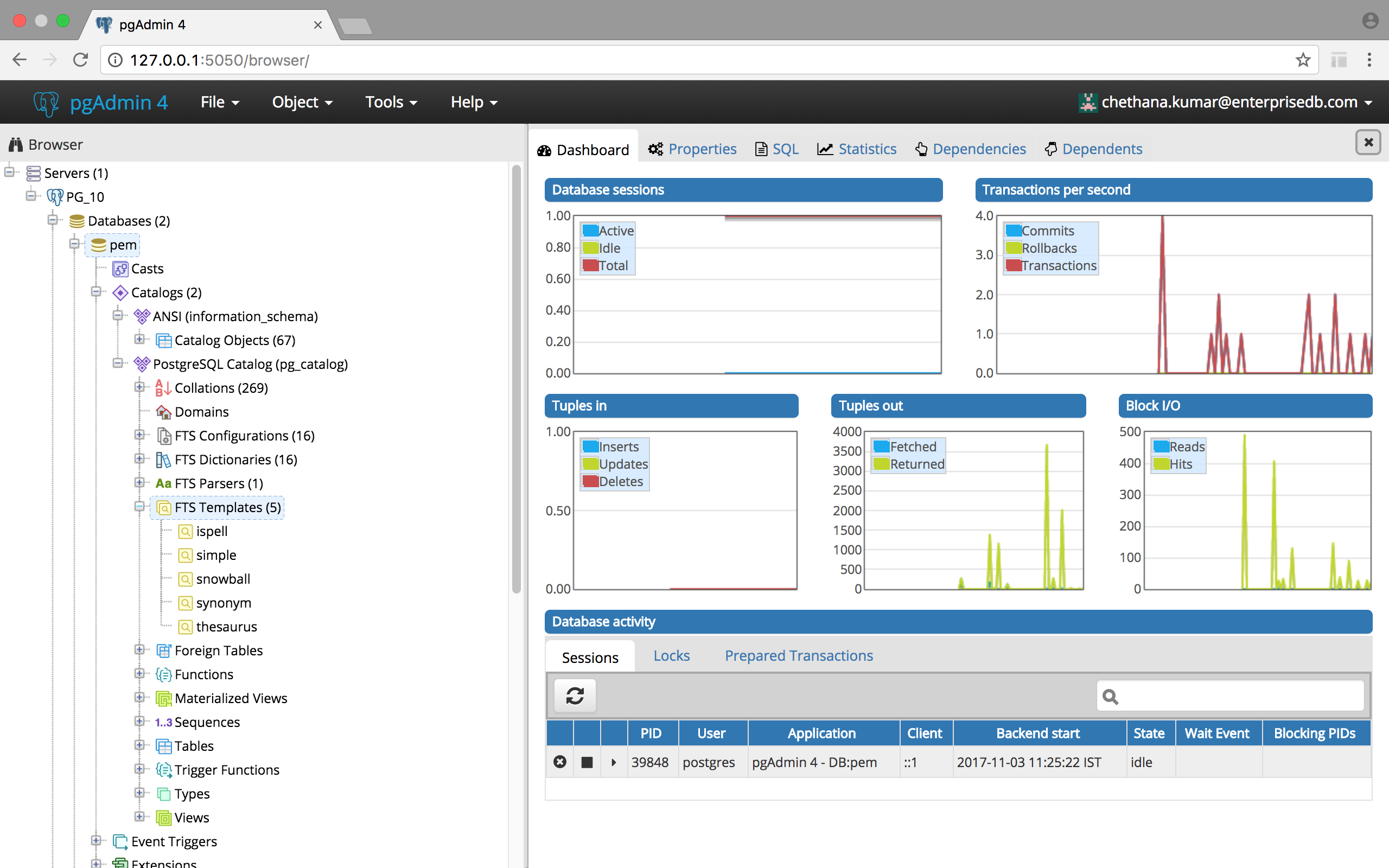
Task: Open the Tools menu
Action: coord(391,102)
